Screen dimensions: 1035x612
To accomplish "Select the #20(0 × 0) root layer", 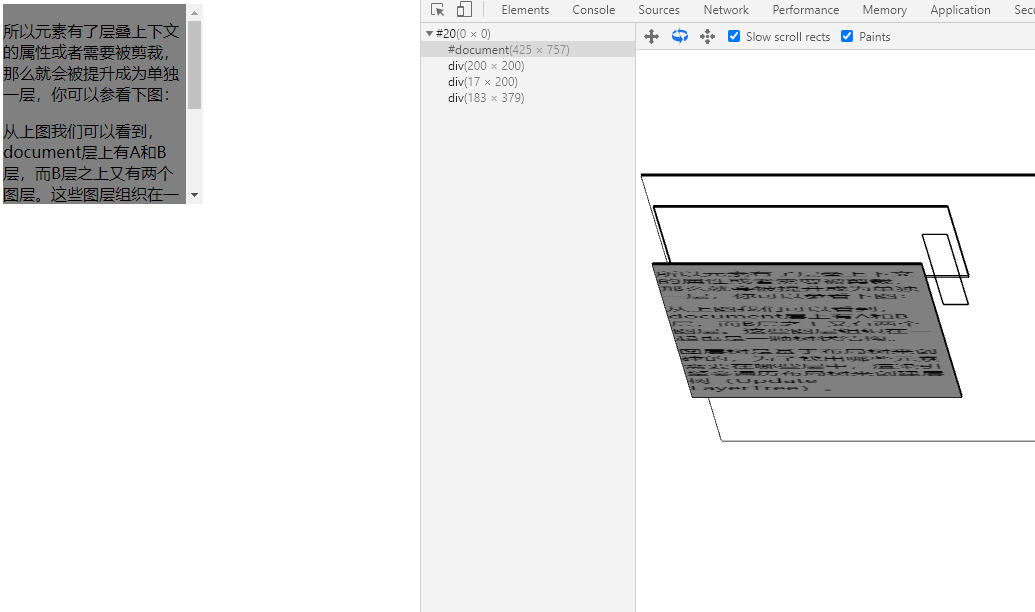I will click(528, 34).
